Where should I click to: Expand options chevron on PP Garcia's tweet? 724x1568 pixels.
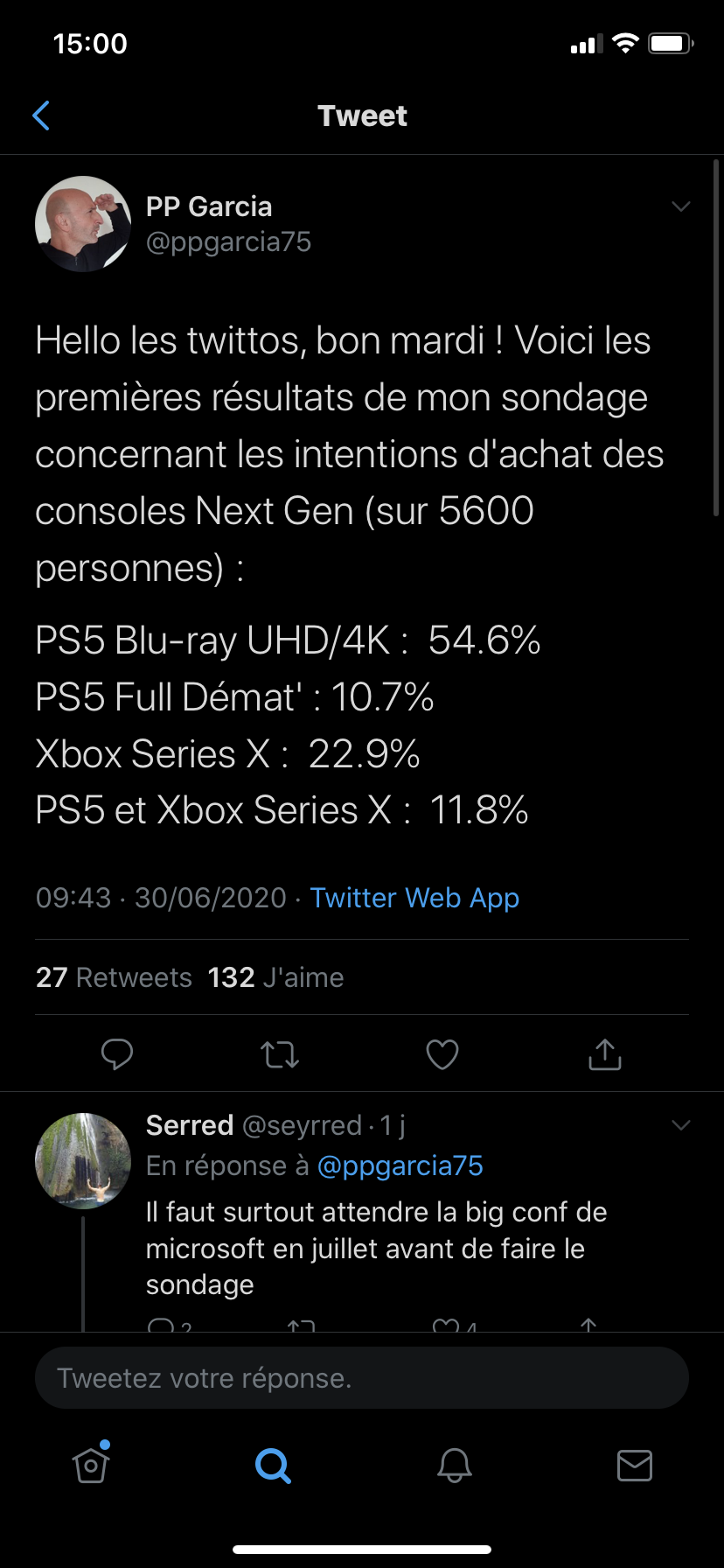680,206
